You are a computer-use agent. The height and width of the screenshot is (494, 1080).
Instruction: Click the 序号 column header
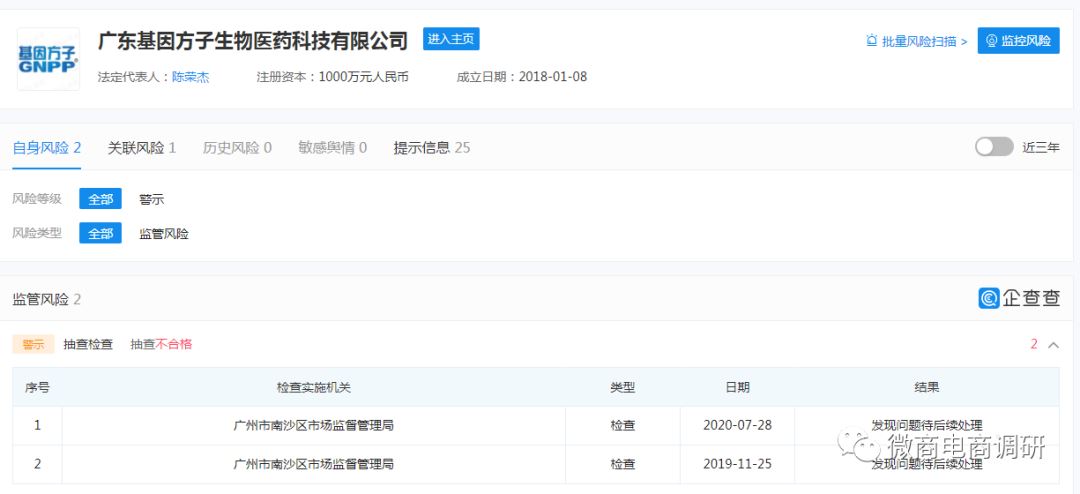tap(37, 388)
